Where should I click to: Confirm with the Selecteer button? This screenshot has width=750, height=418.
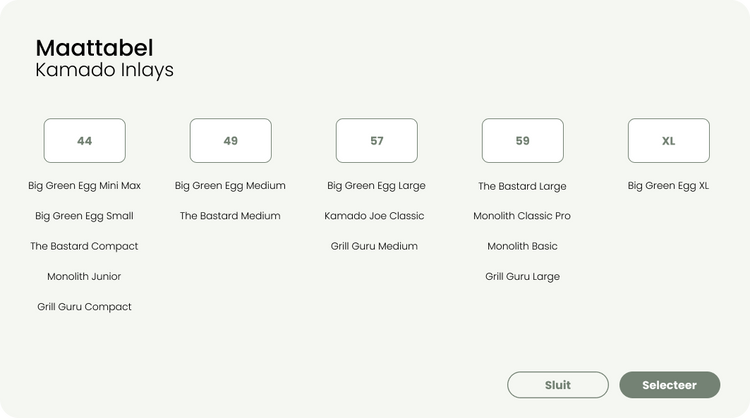pyautogui.click(x=670, y=385)
